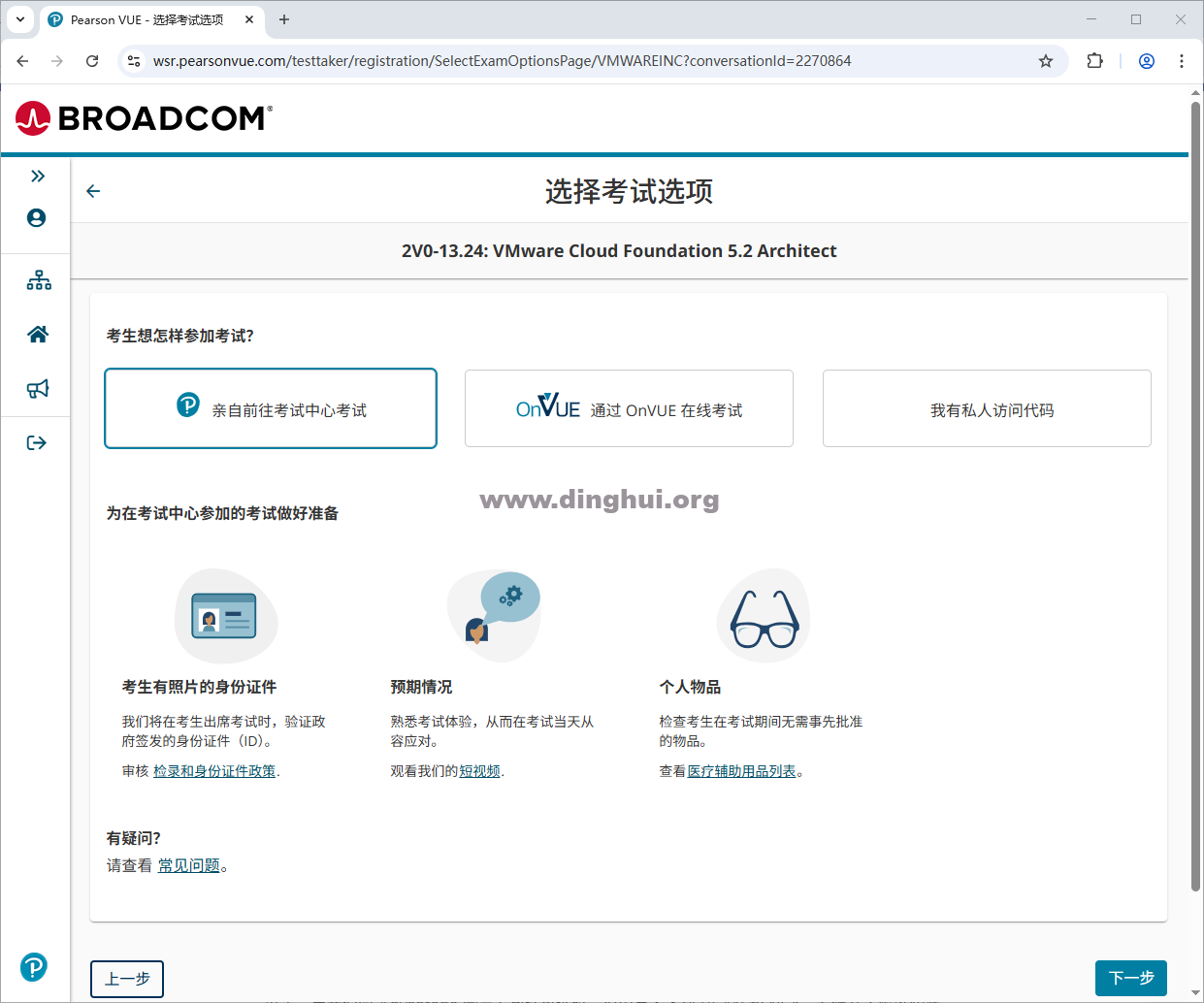Open the 医疗辅助用品列表 link
The width and height of the screenshot is (1204, 1003).
click(x=742, y=771)
